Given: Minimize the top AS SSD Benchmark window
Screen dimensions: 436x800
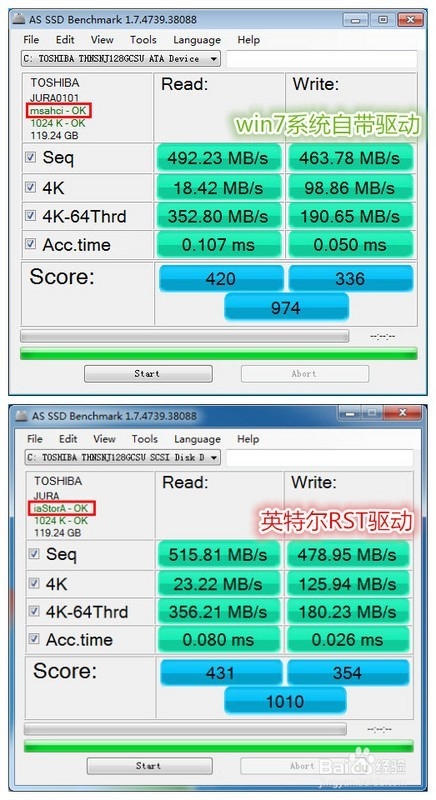Looking at the screenshot, I should point(356,20).
